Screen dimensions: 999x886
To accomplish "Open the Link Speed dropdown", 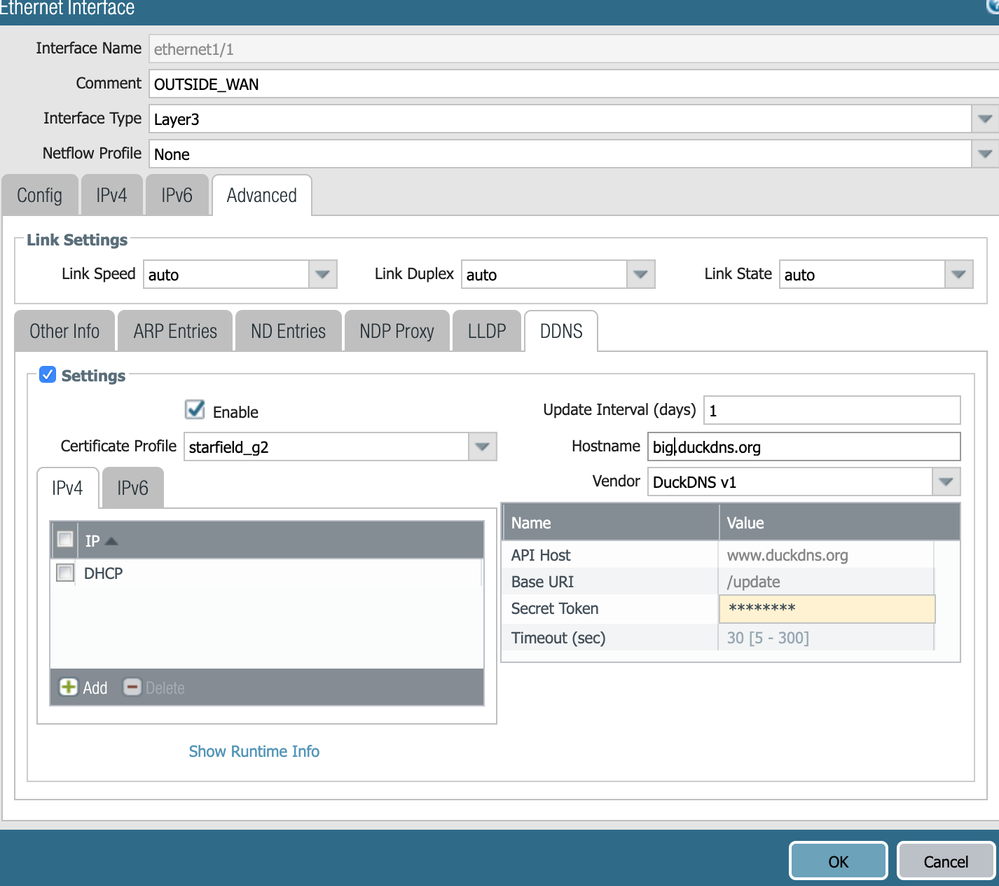I will point(322,274).
